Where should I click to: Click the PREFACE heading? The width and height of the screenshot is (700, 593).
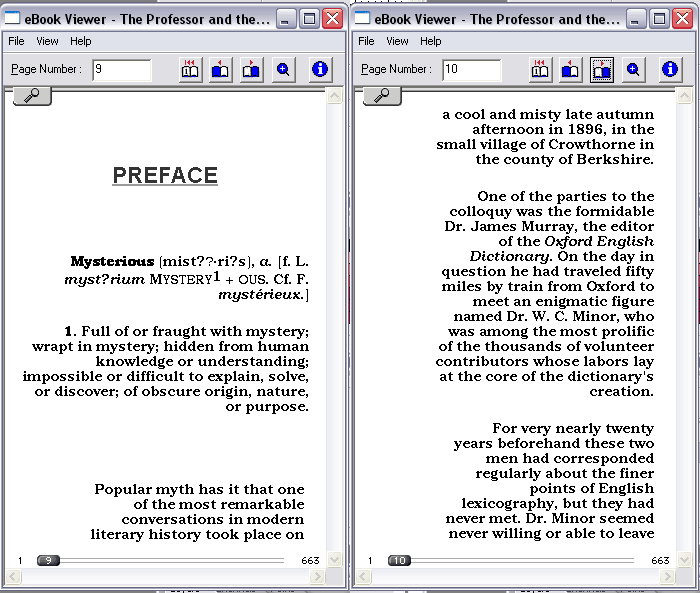(x=165, y=175)
